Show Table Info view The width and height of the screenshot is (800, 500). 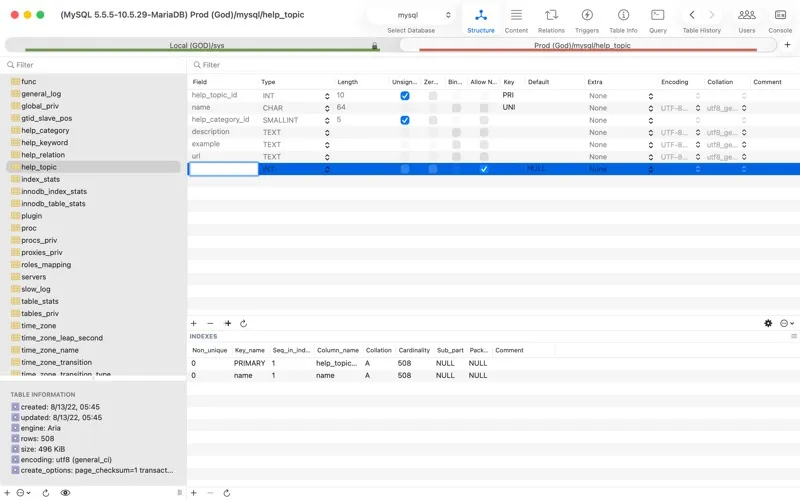623,21
